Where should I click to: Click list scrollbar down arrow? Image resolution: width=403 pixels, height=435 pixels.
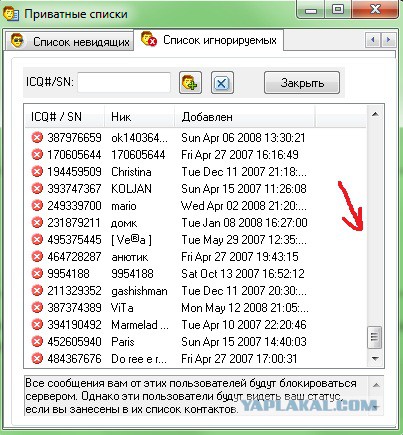(375, 359)
